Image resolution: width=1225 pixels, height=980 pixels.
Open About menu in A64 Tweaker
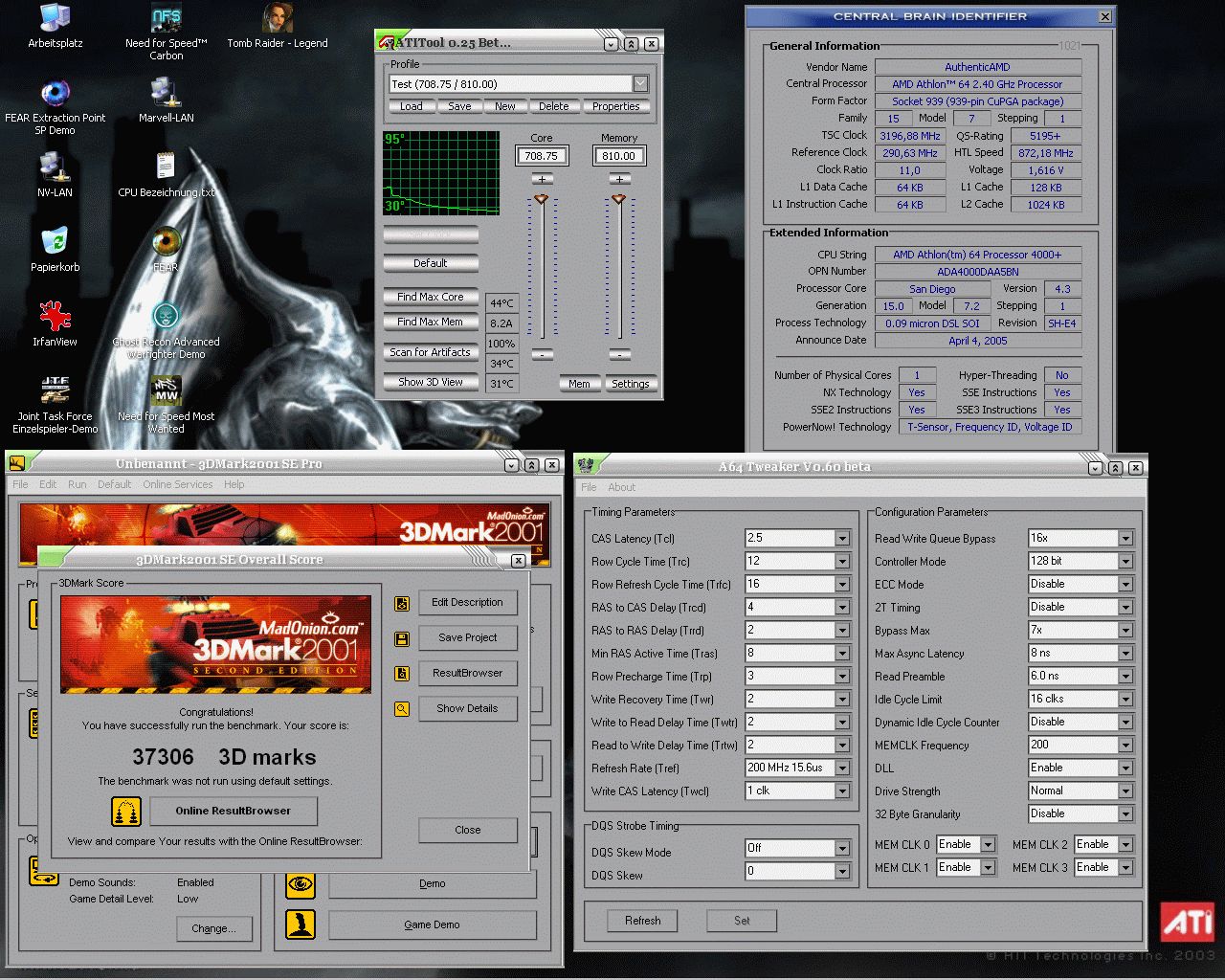click(x=621, y=487)
